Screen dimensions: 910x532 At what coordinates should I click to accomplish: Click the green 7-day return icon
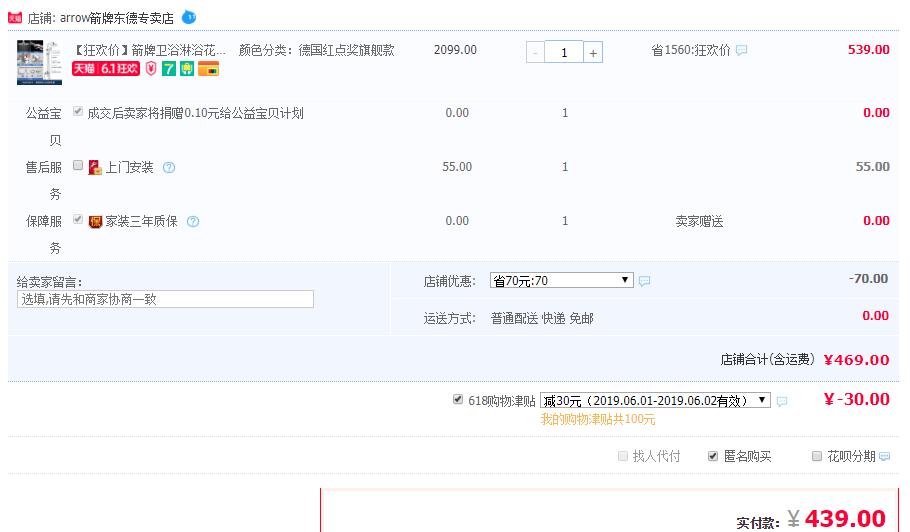(x=168, y=68)
